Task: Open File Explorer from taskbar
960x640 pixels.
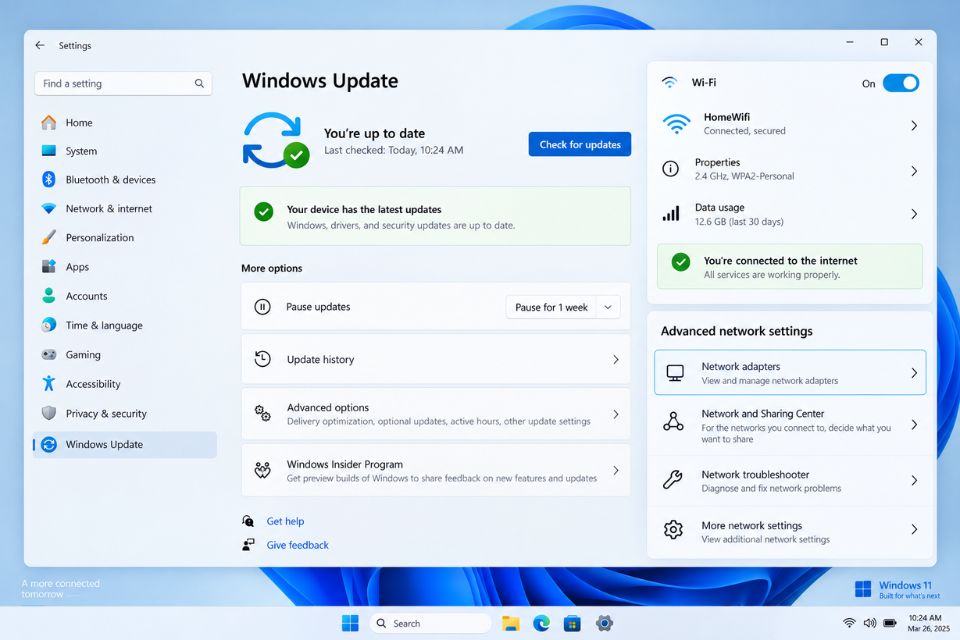Action: 511,623
